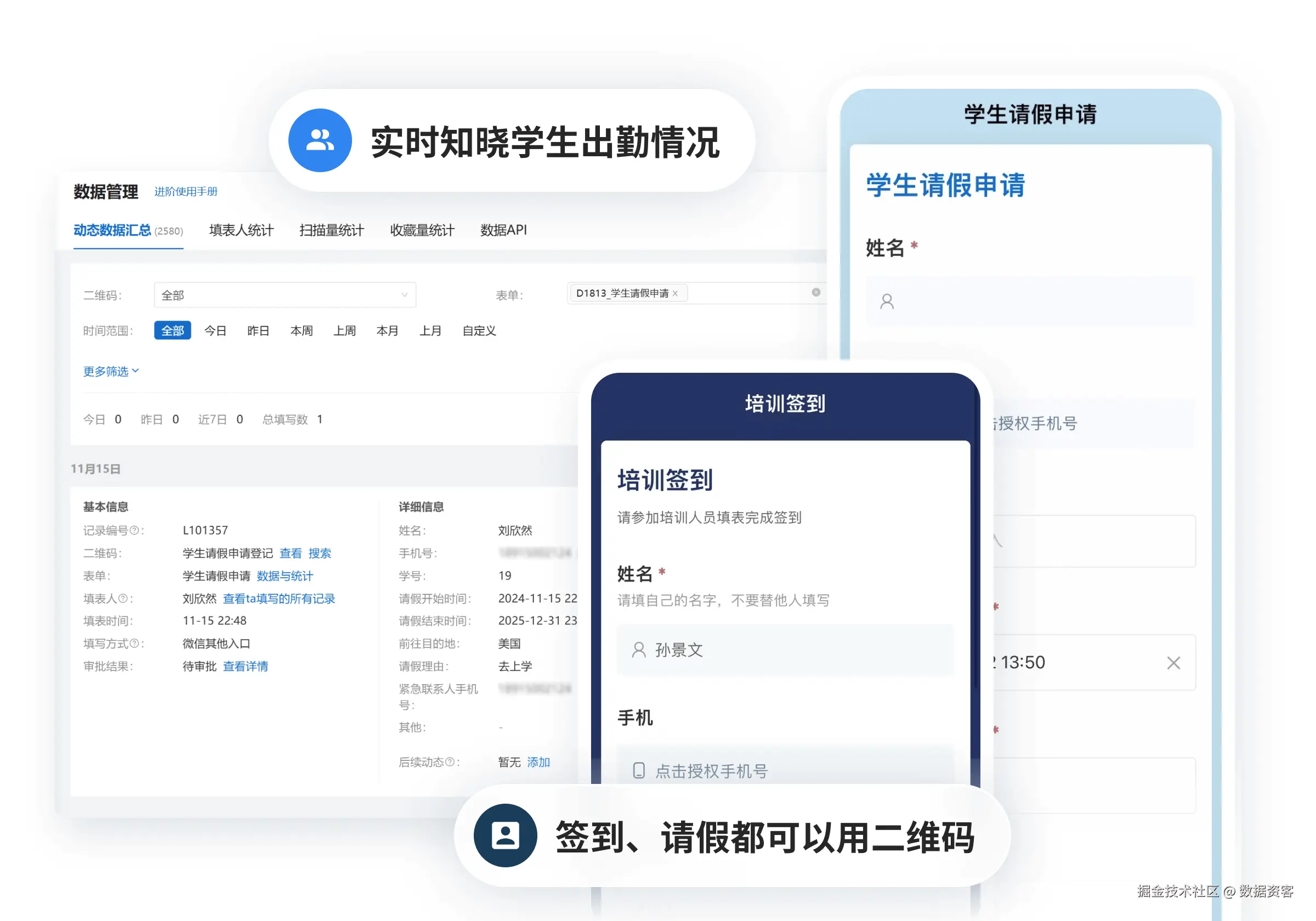Image resolution: width=1316 pixels, height=921 pixels.
Task: Select 全部 time range option
Action: 172,331
